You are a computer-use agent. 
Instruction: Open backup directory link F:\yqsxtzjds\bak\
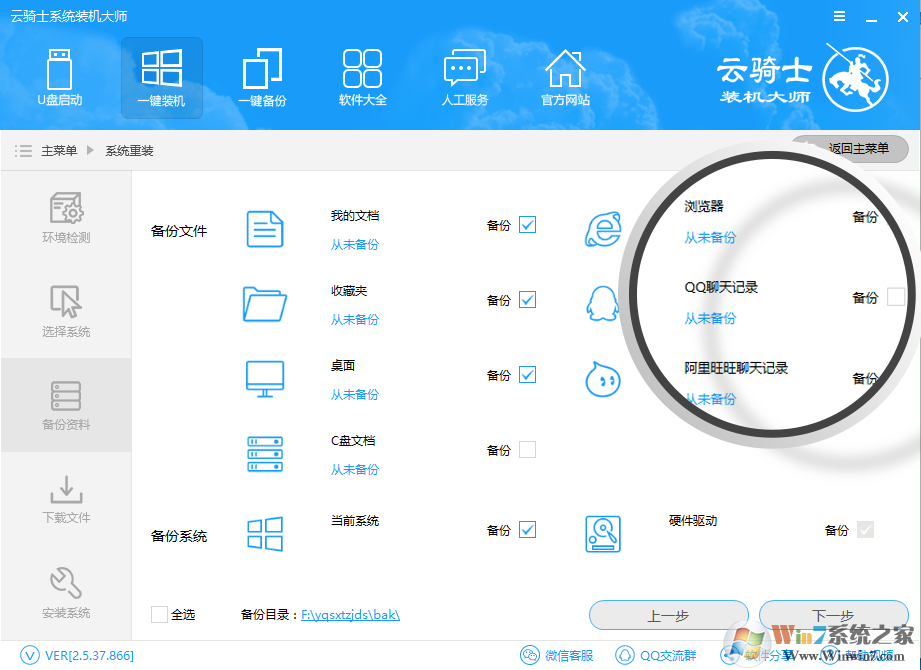(x=349, y=614)
